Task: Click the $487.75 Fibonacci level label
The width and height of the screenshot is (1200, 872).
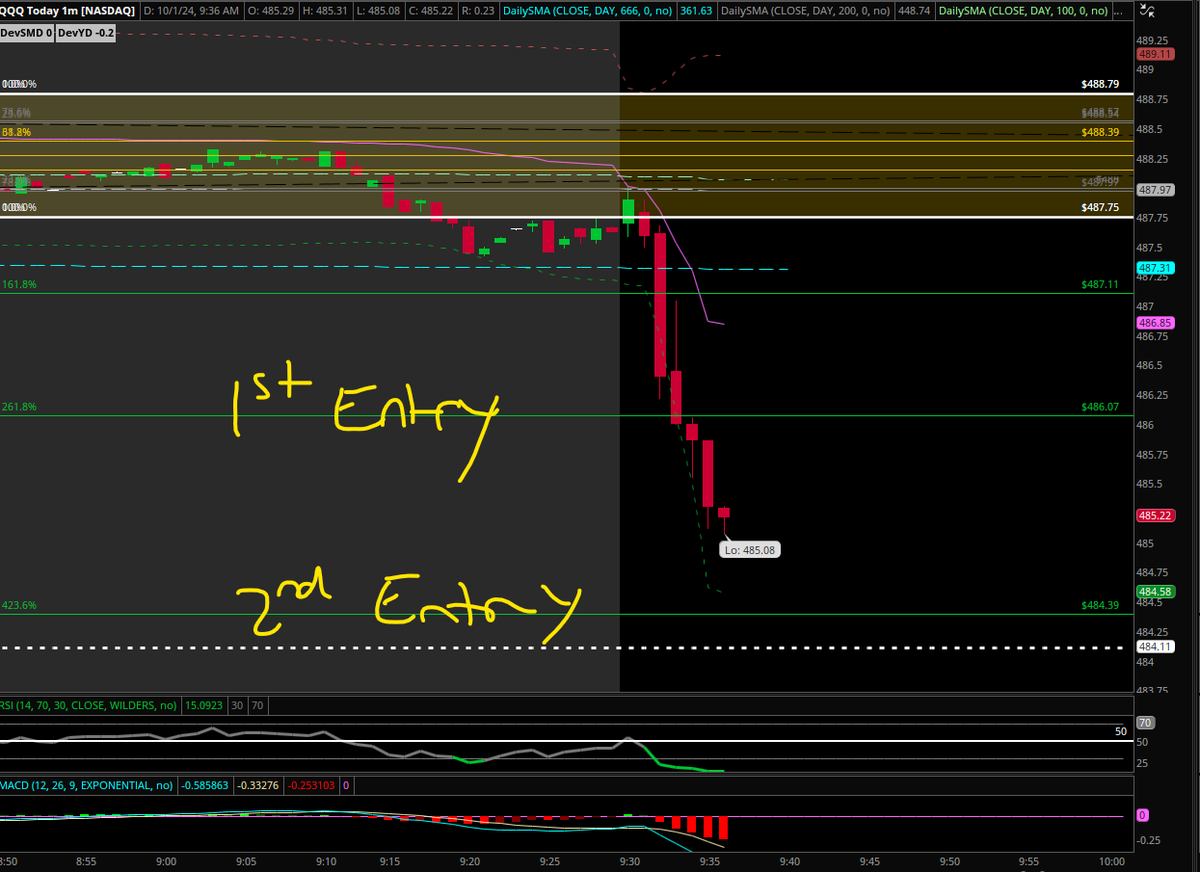Action: pos(1099,208)
